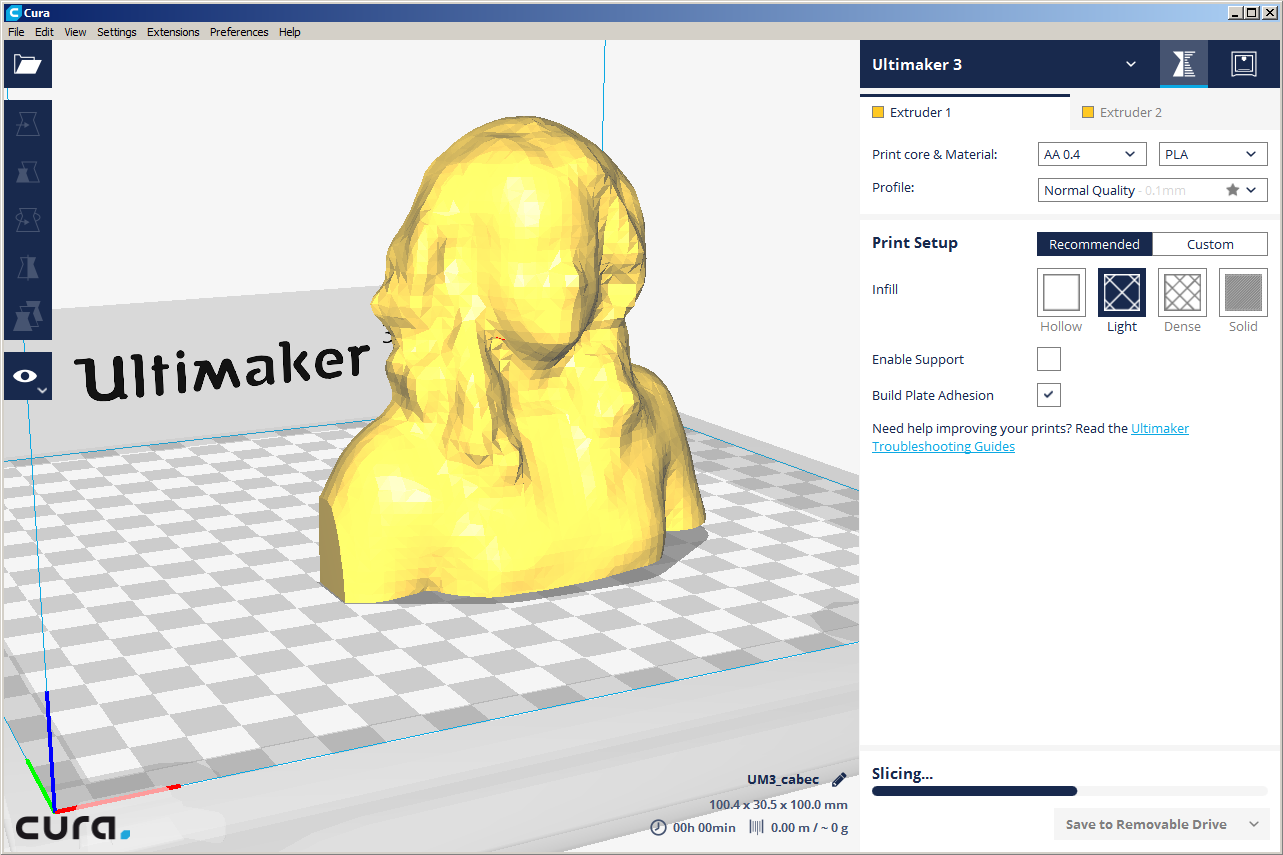
Task: Switch to Recommended print setup
Action: click(1094, 244)
